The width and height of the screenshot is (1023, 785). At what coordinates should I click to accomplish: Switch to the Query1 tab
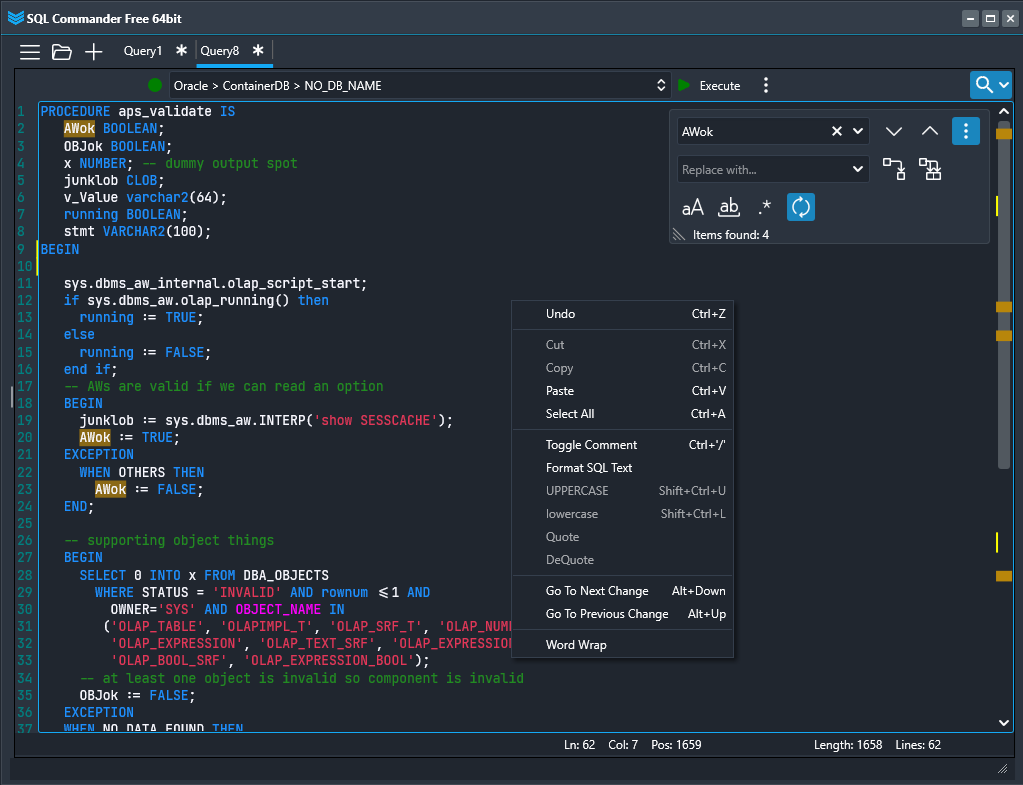142,51
